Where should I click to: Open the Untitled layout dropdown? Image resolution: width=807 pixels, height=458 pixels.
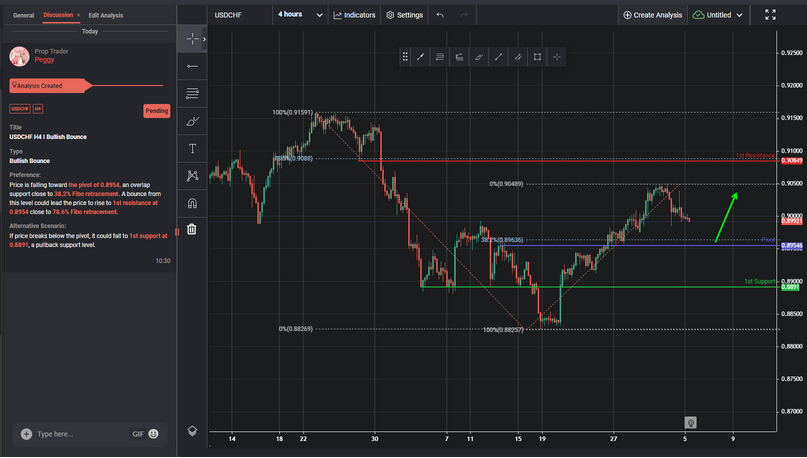tap(717, 15)
